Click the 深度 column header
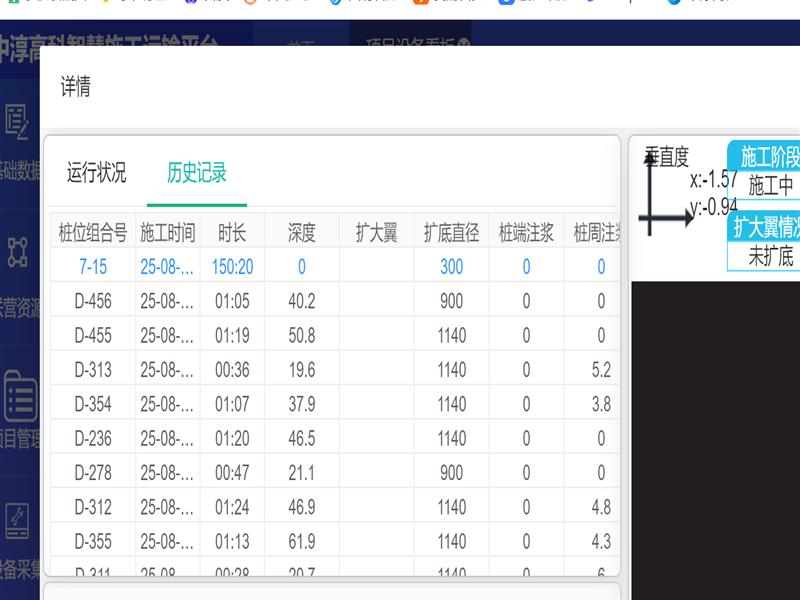This screenshot has width=800, height=600. [x=301, y=233]
